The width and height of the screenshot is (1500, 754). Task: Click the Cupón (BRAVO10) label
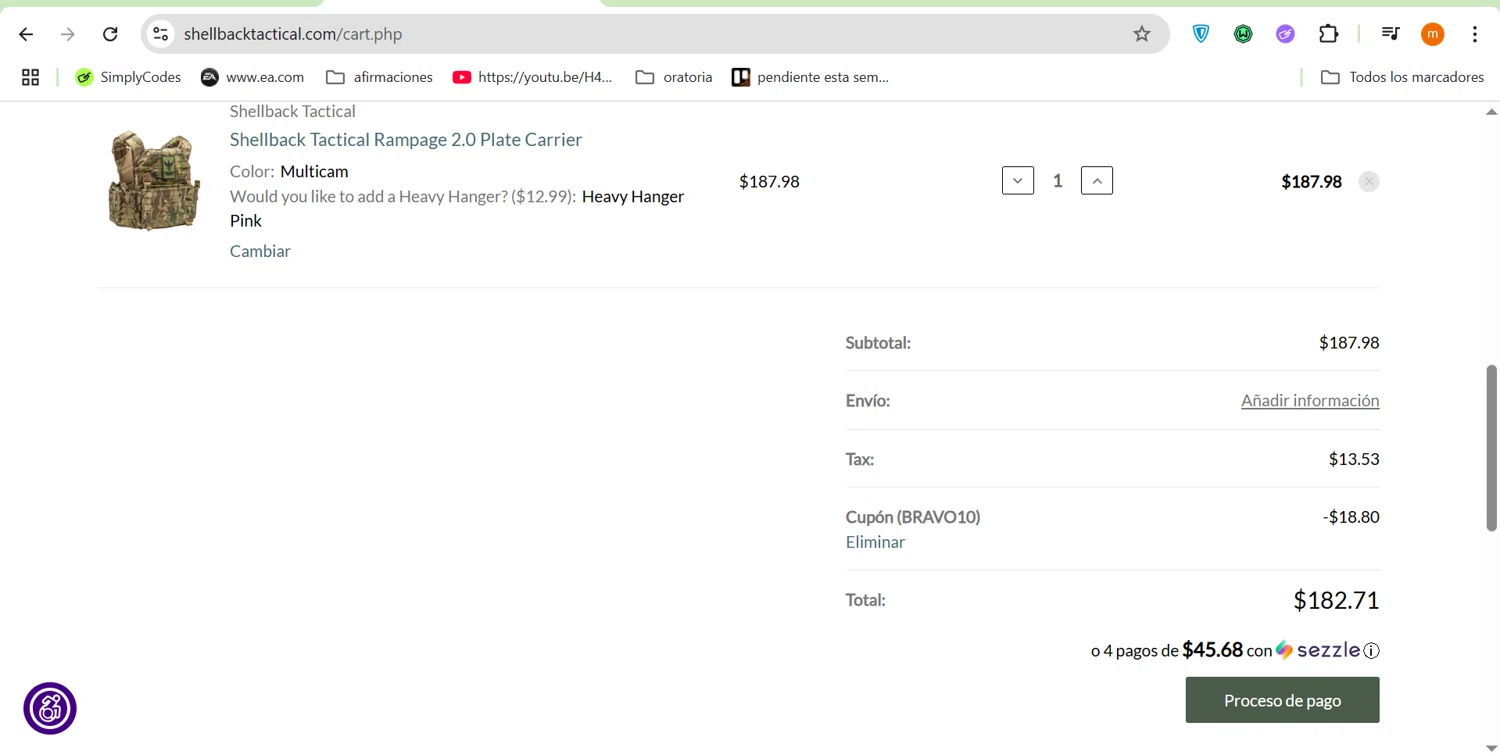click(x=913, y=517)
